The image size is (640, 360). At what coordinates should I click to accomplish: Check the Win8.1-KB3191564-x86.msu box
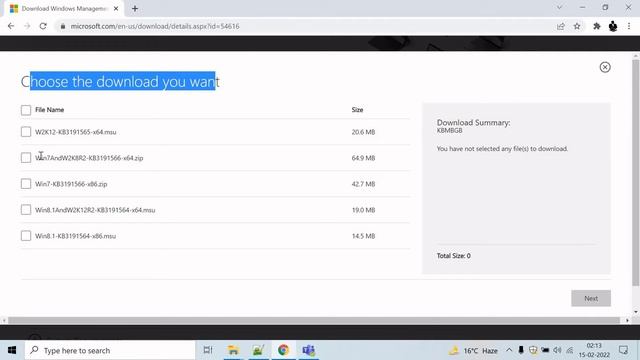click(x=26, y=236)
